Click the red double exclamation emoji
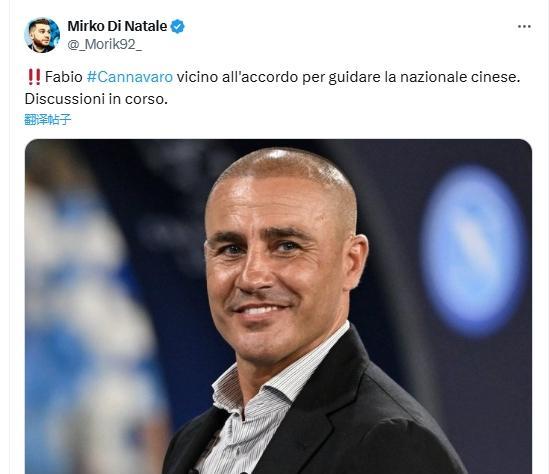Screen dimensions: 549x474 (x=34, y=77)
